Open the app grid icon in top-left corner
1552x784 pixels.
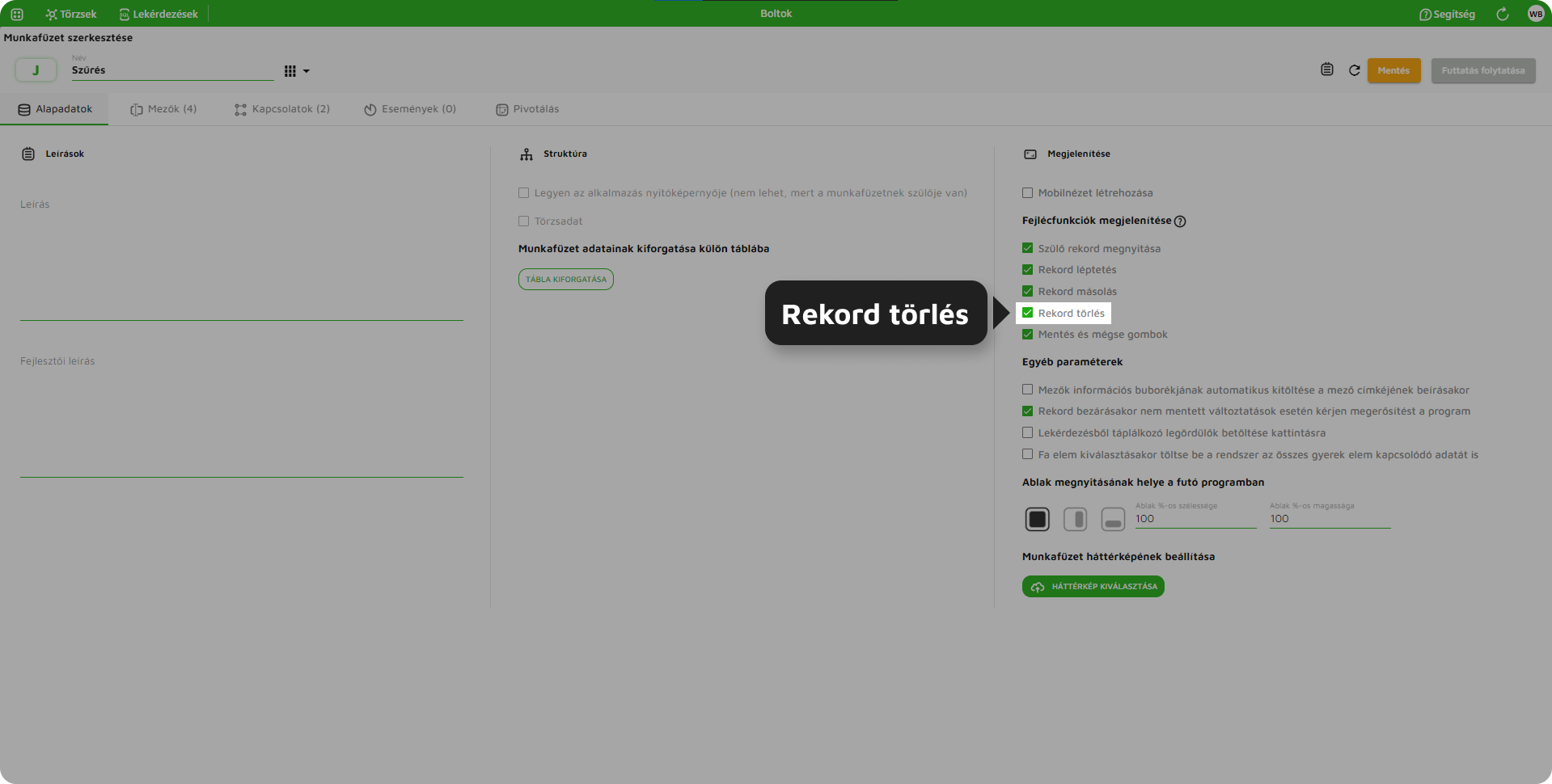click(17, 14)
